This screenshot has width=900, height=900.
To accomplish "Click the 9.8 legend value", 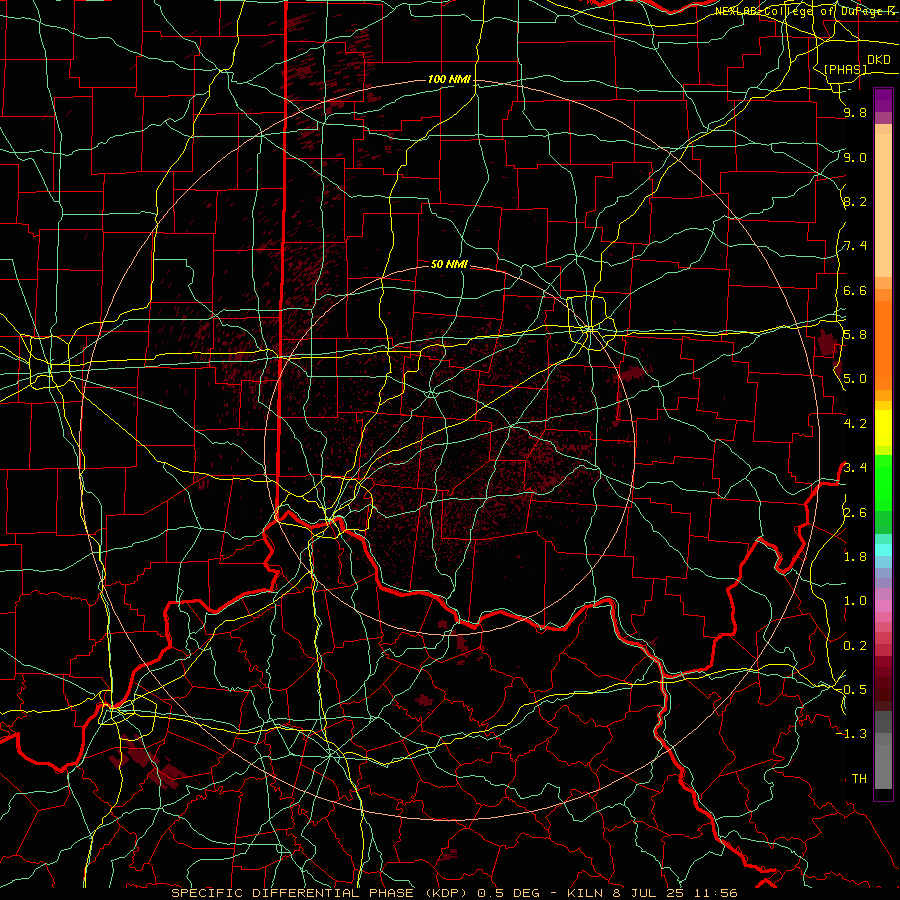I will 855,113.
